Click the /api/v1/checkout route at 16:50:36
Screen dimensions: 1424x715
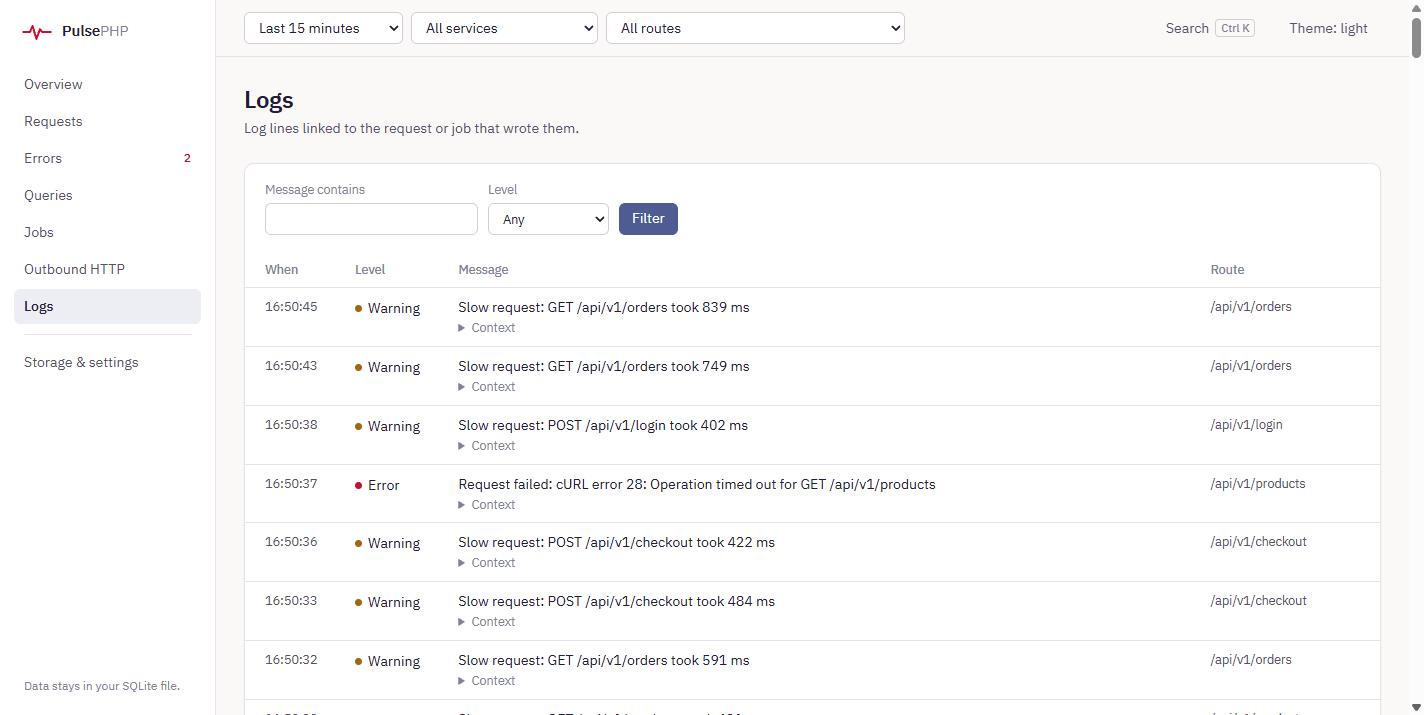(1258, 542)
